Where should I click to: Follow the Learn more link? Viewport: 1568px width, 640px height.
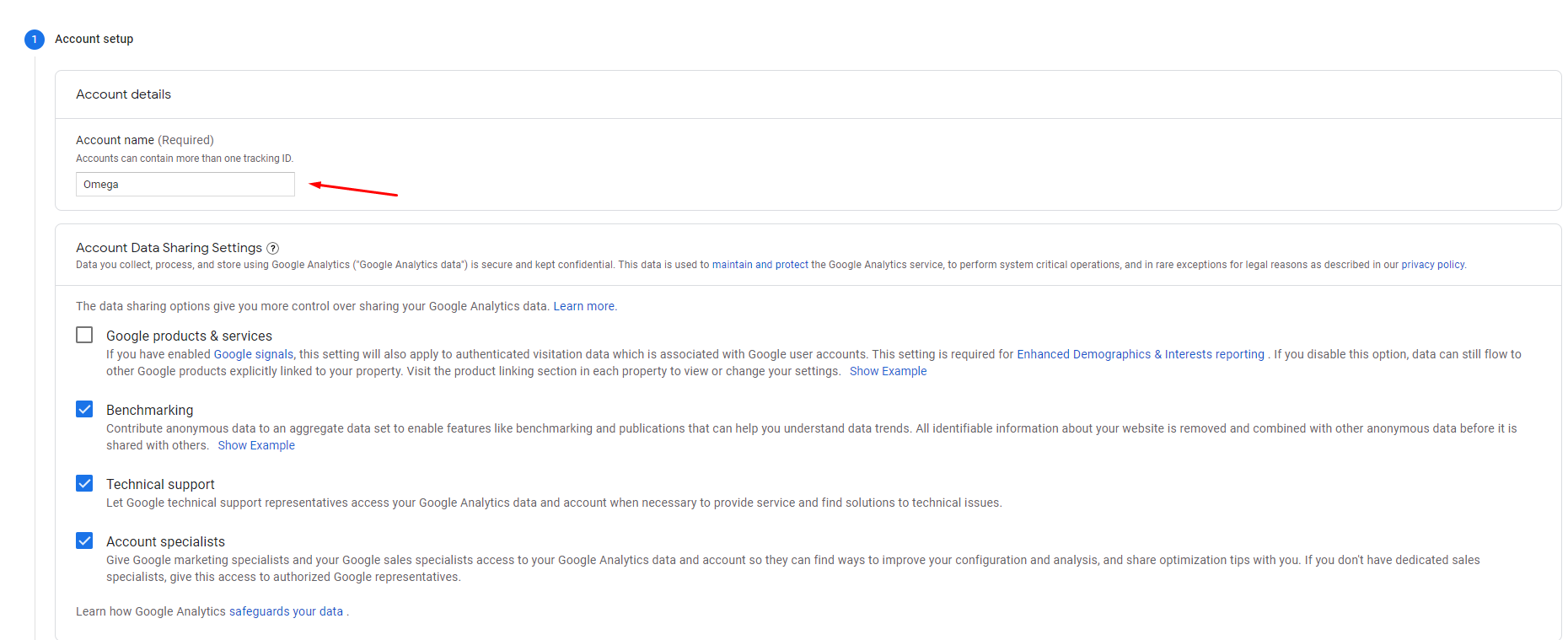583,306
